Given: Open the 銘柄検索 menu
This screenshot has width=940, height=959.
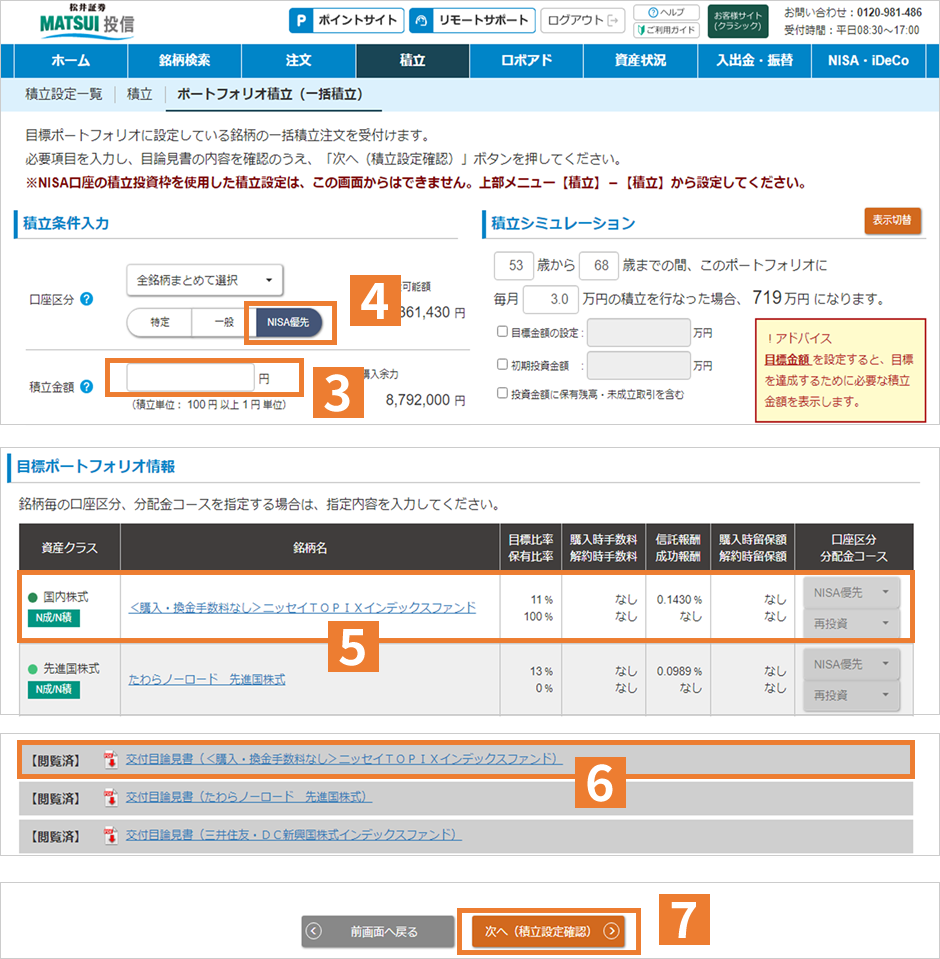Looking at the screenshot, I should click(184, 61).
